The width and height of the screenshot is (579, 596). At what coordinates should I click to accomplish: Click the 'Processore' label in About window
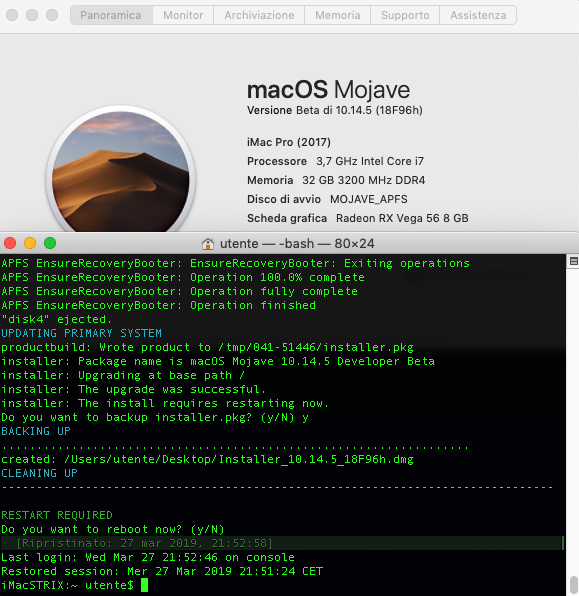pos(277,161)
